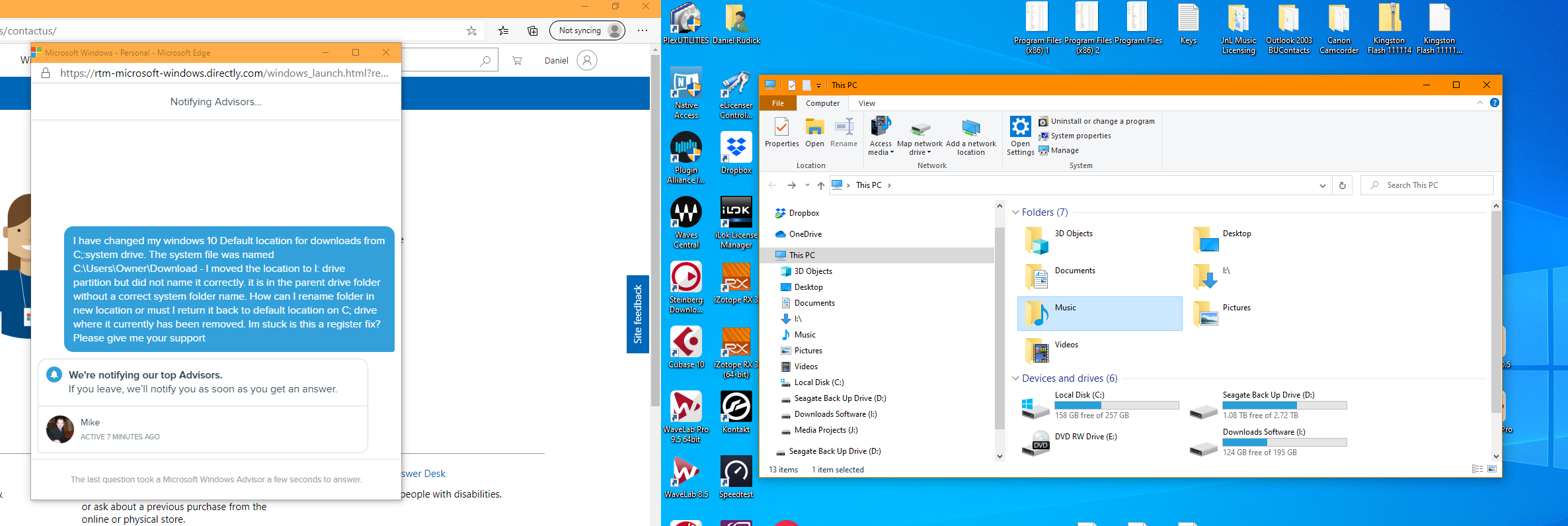This screenshot has height=526, width=1568.
Task: Open the Edge favorites star icon
Action: coord(471,30)
